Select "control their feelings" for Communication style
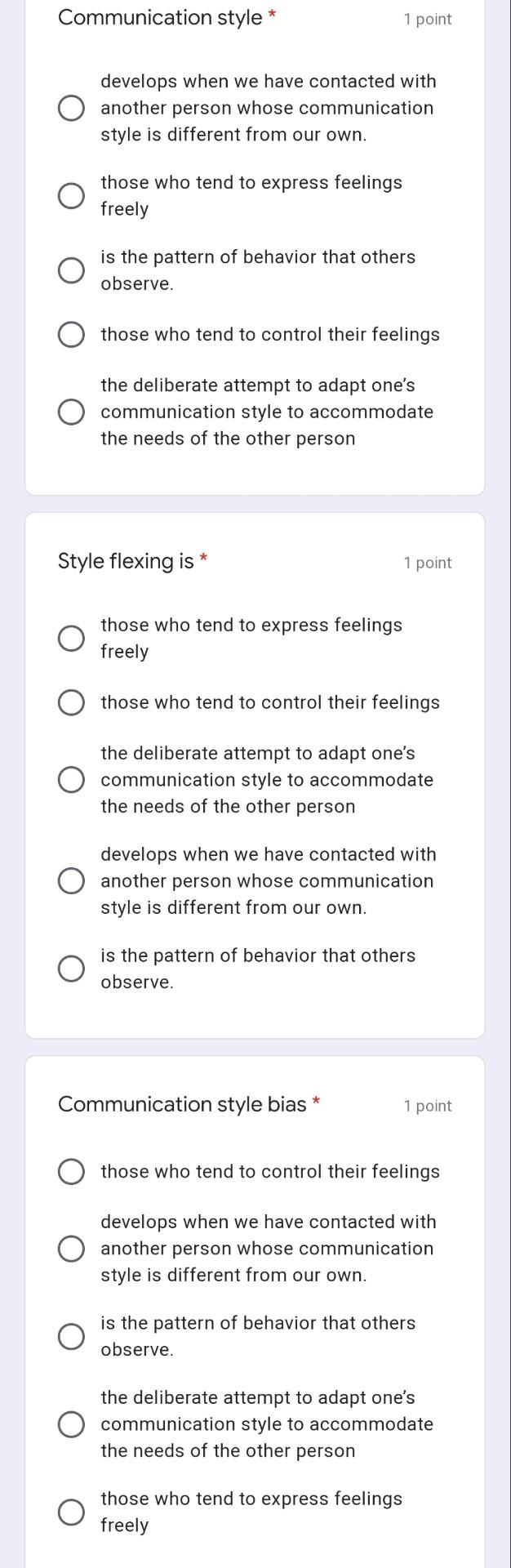The height and width of the screenshot is (1568, 511). pos(72,334)
